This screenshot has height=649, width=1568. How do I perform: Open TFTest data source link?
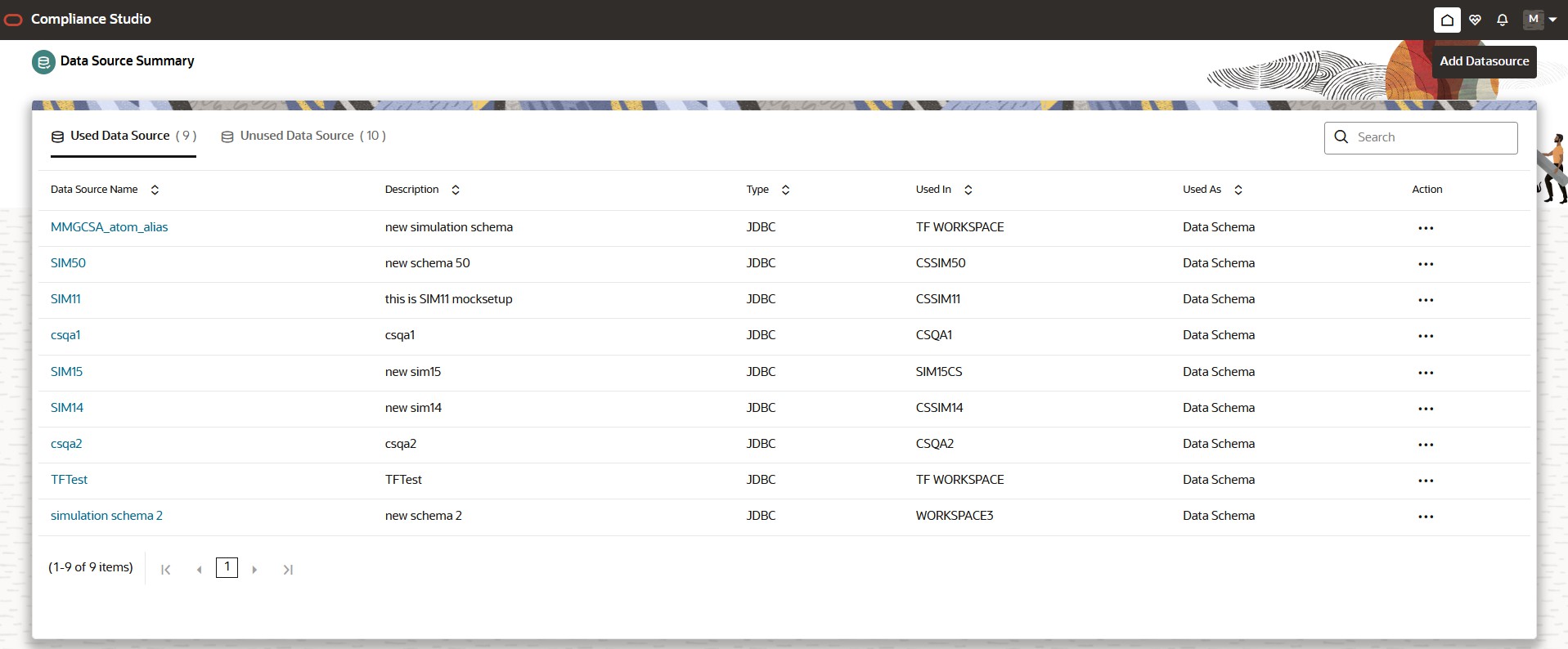pos(69,480)
